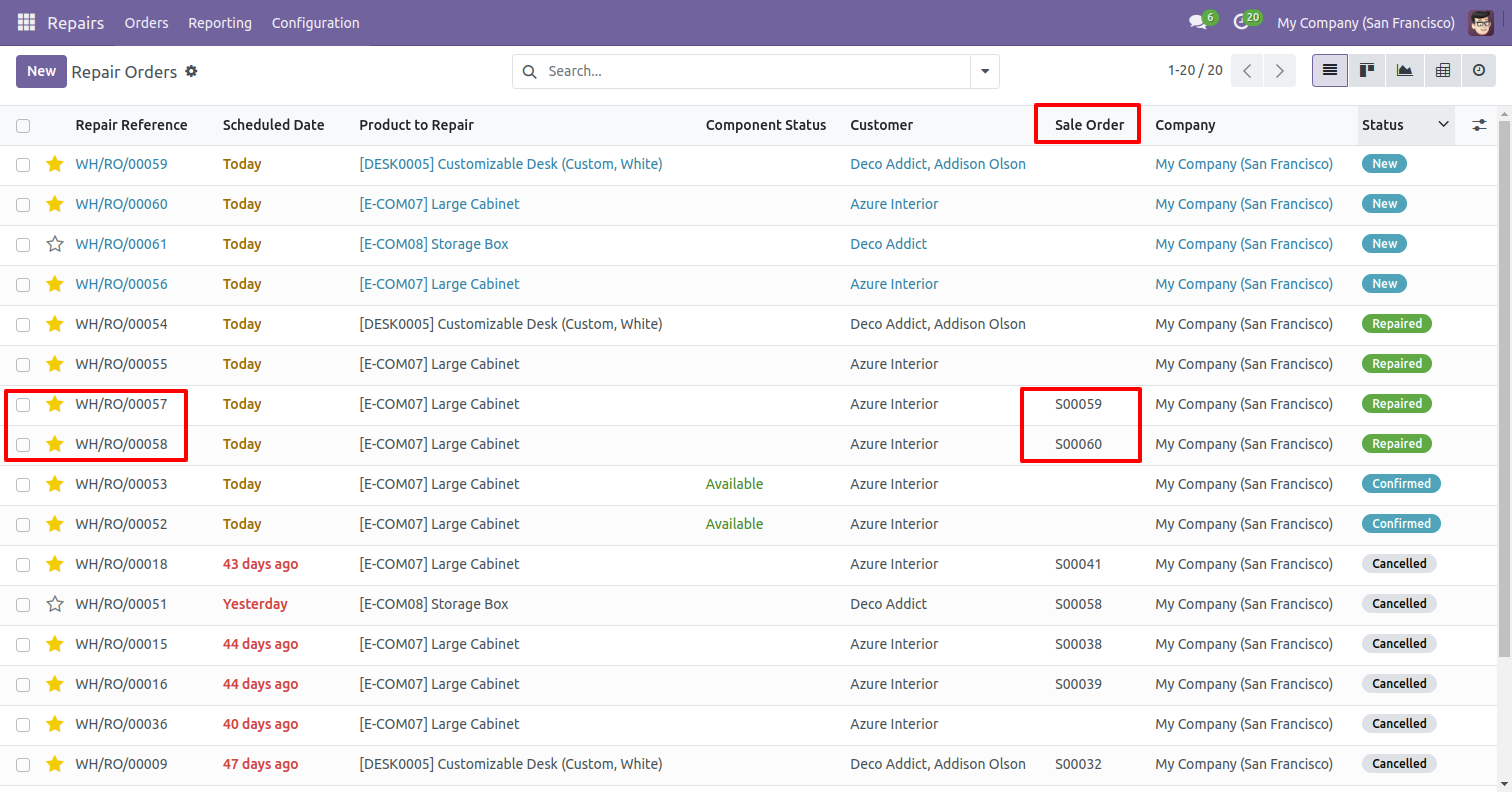1512x792 pixels.
Task: Expand the search options dropdown arrow
Action: click(x=985, y=71)
